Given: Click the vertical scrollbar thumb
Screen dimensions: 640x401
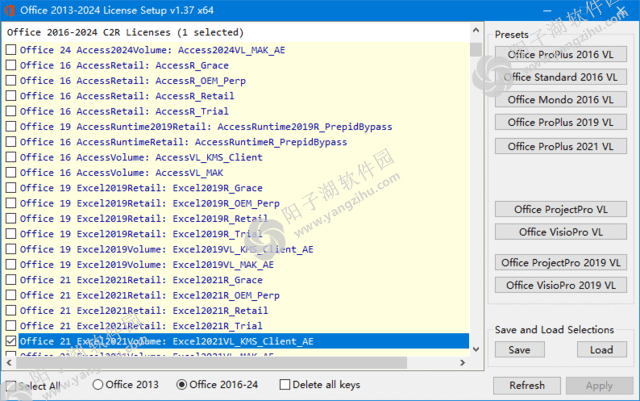Looking at the screenshot, I should pos(476,50).
